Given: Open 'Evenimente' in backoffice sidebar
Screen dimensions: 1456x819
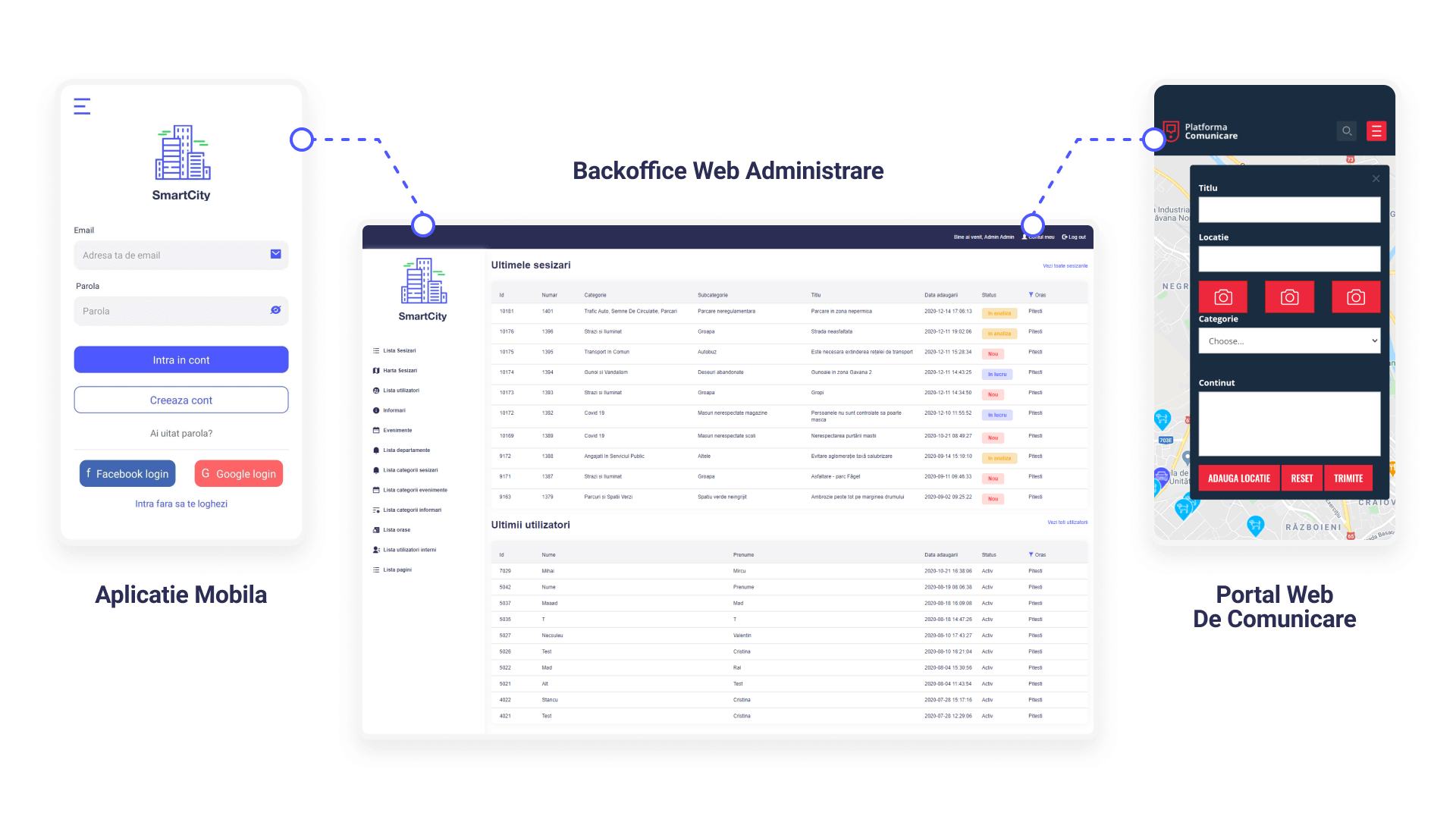Looking at the screenshot, I should click(x=397, y=430).
